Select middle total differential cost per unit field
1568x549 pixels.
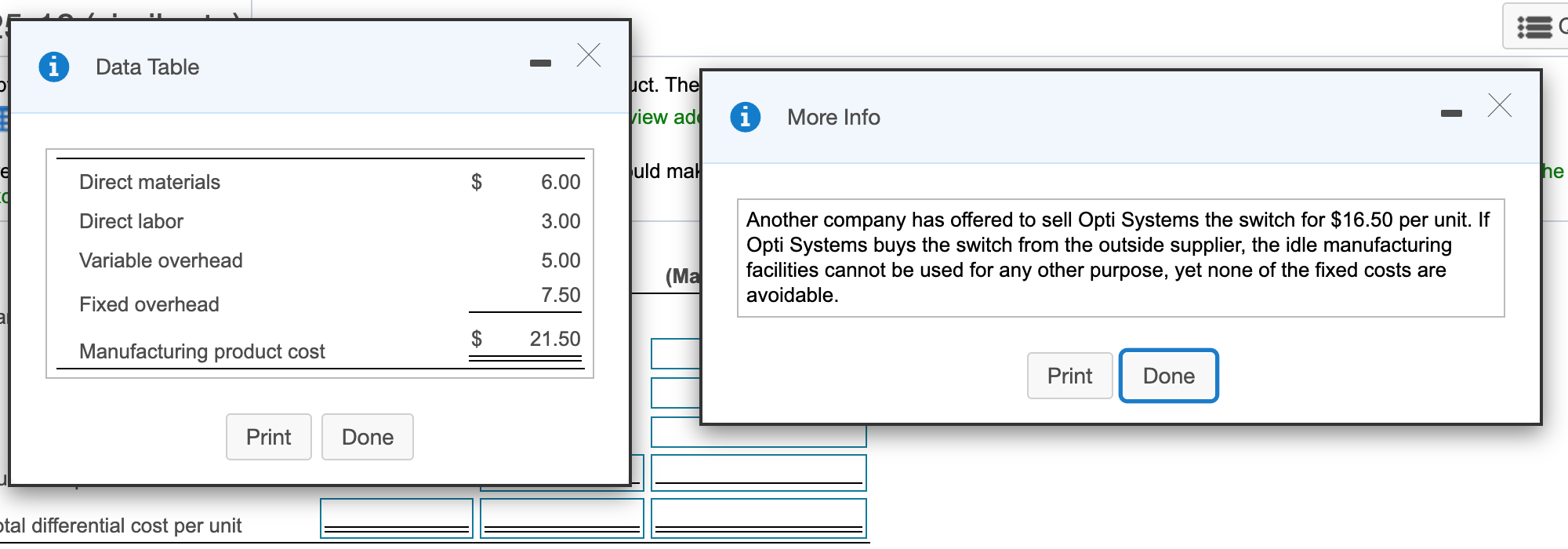click(562, 518)
